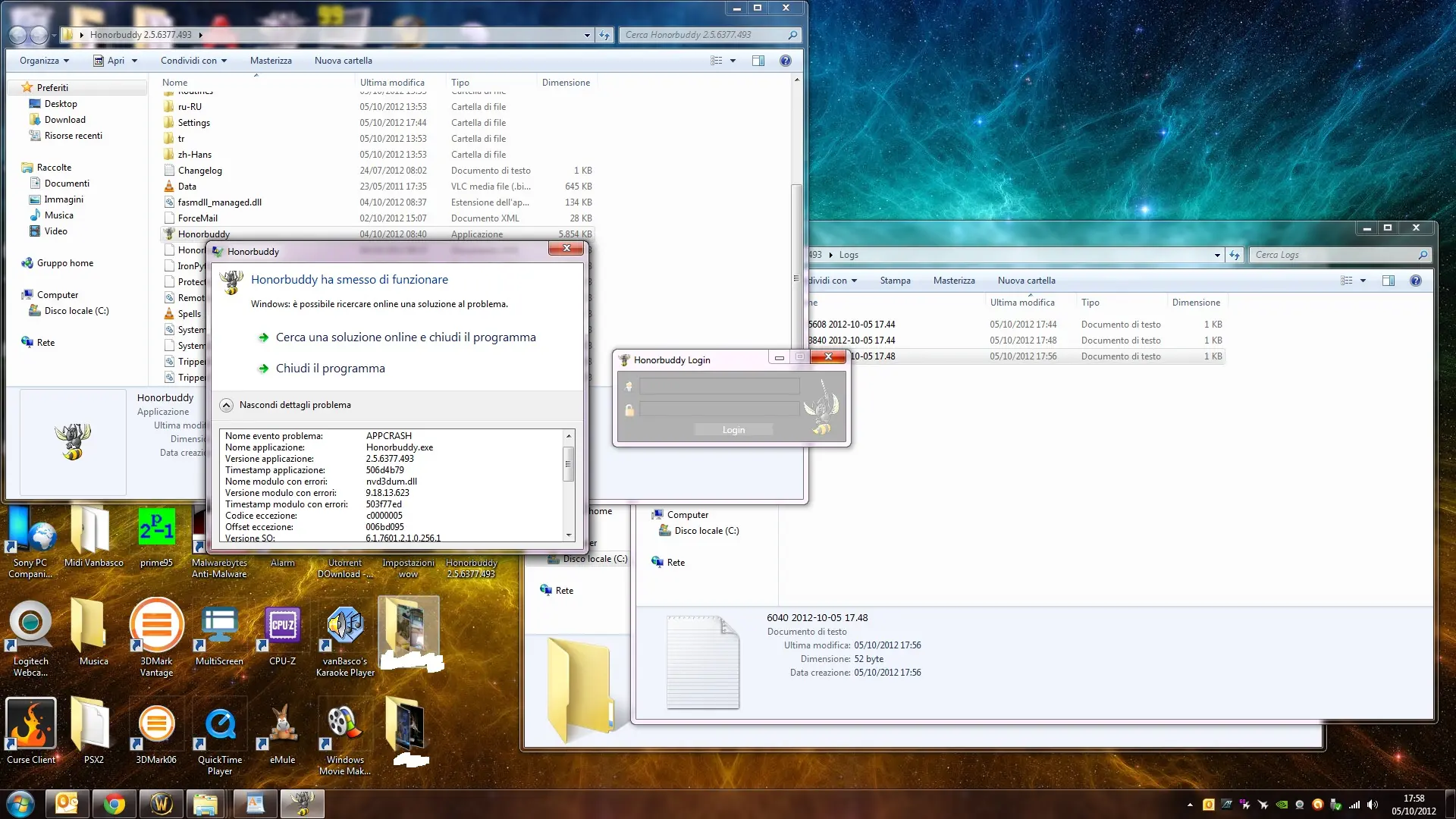This screenshot has height=819, width=1456.
Task: Open eMule desktop shortcut
Action: [282, 732]
